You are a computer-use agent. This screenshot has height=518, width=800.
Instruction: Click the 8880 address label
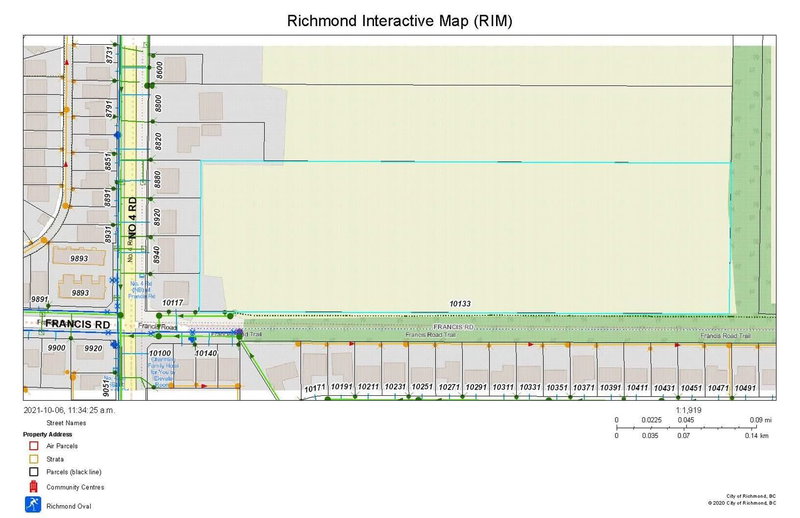click(x=158, y=180)
